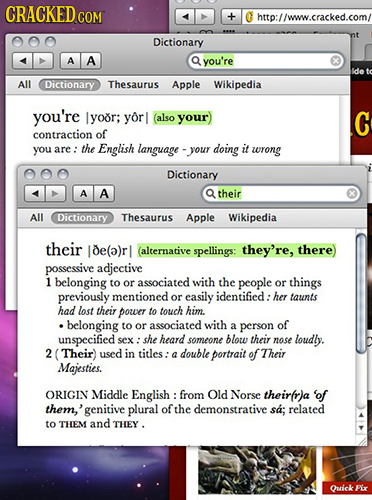Click the Safari add bookmark plus button
372x500 pixels.
[231, 16]
